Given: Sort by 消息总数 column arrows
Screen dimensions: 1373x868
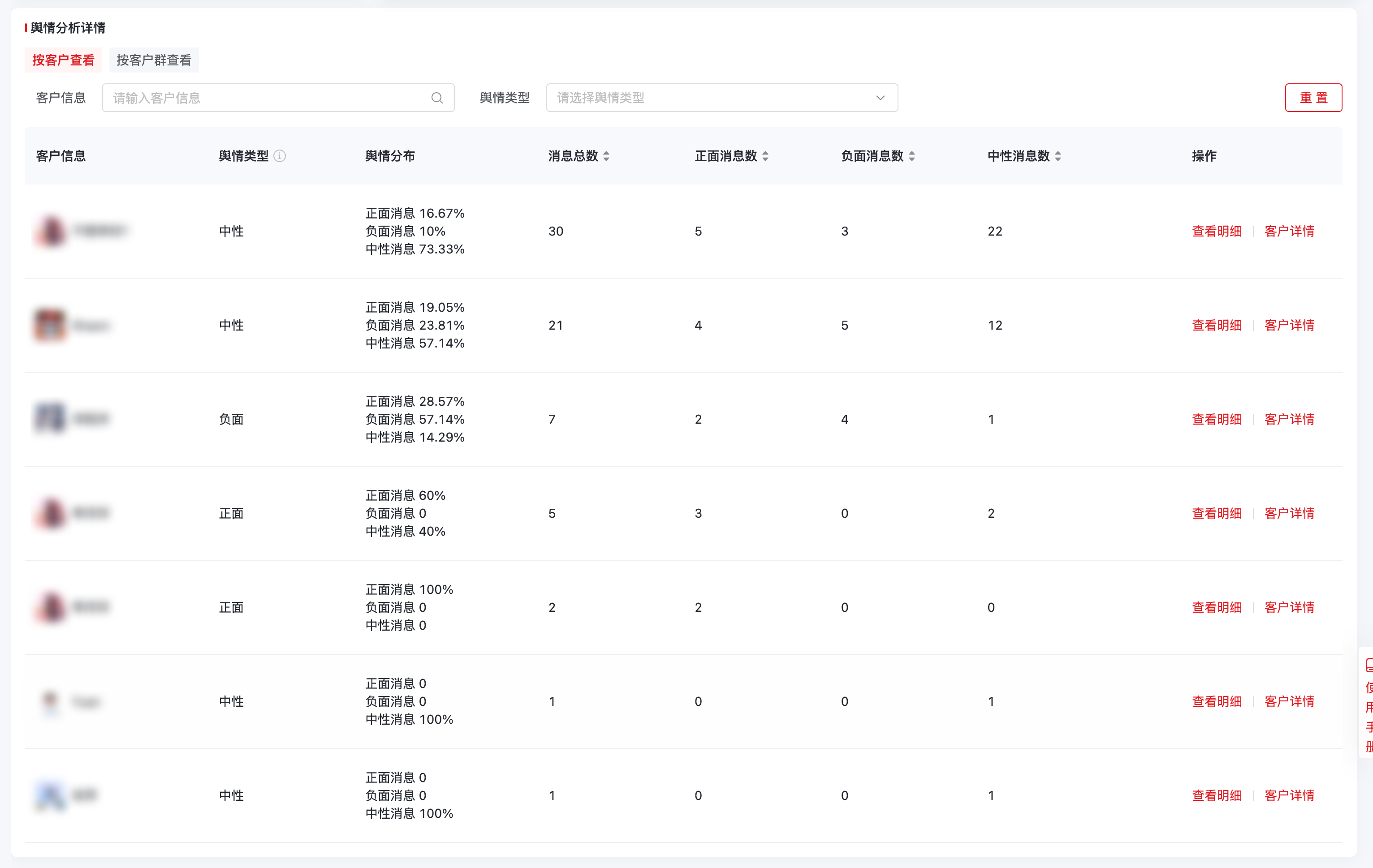Looking at the screenshot, I should pos(606,156).
